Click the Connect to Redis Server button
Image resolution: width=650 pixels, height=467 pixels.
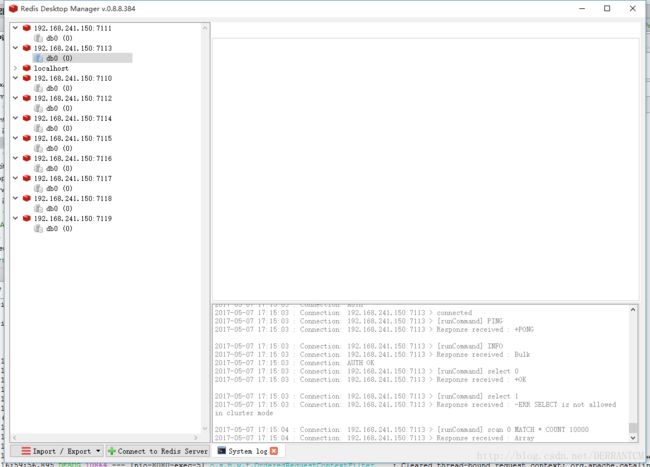tap(158, 451)
